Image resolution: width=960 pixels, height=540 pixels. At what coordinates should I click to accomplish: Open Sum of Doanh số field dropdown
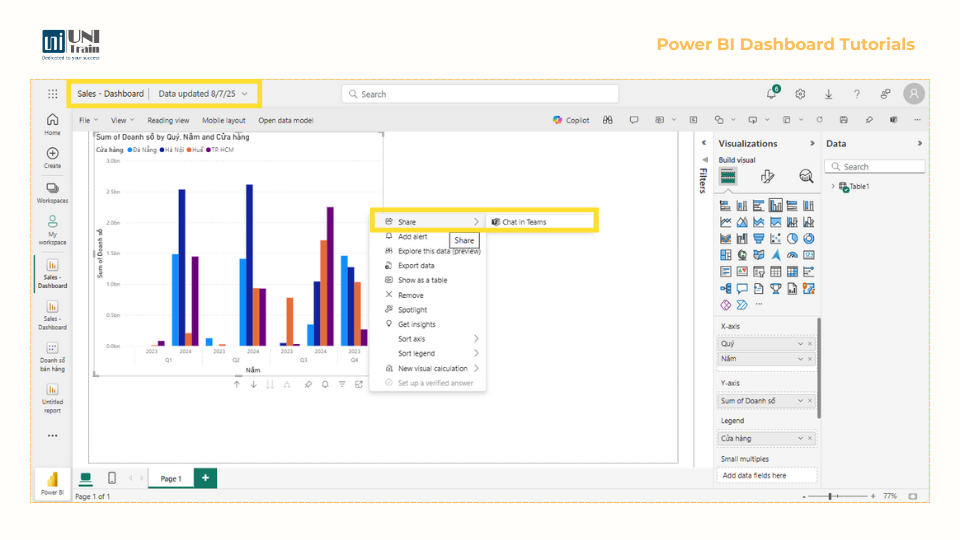(800, 400)
